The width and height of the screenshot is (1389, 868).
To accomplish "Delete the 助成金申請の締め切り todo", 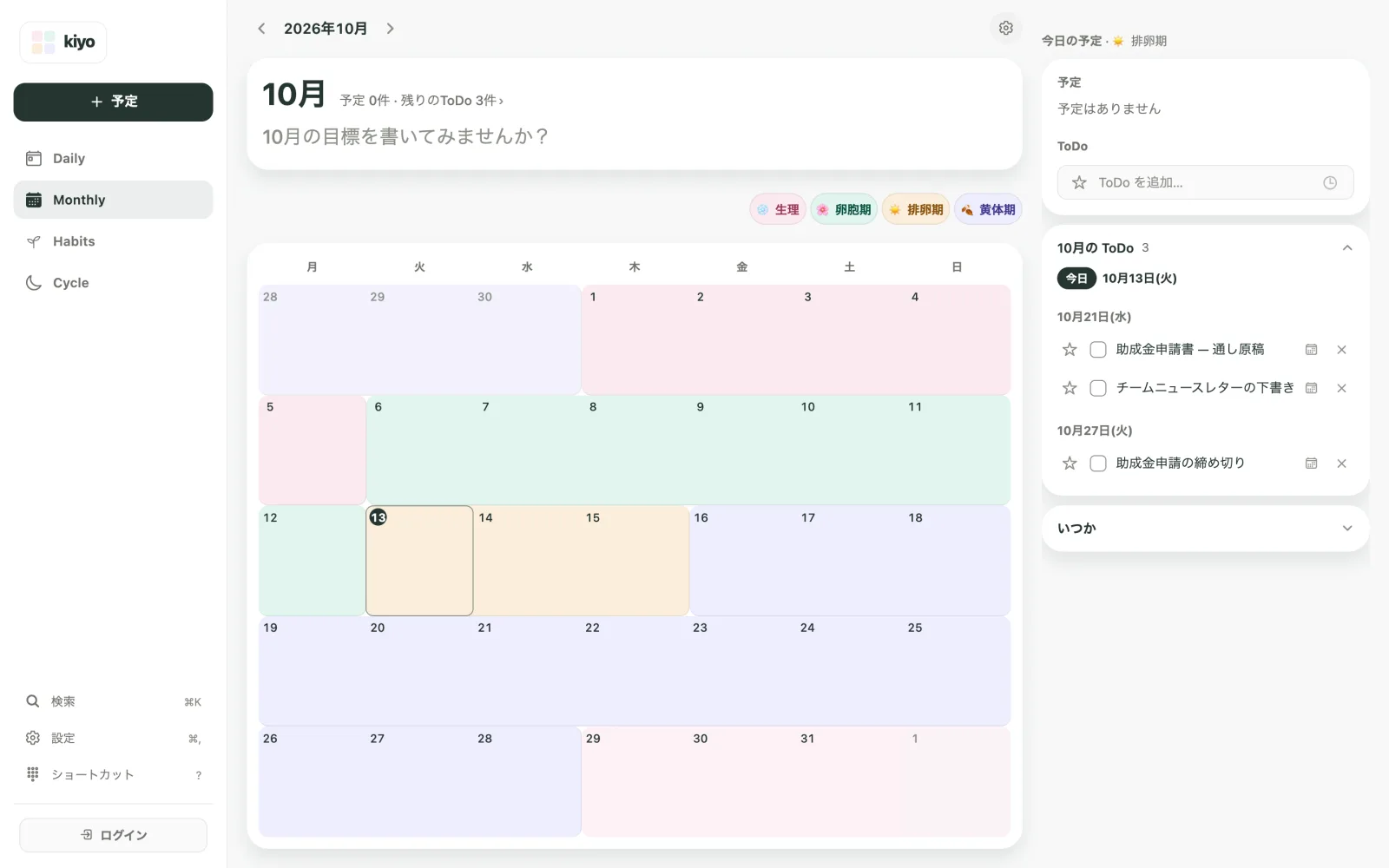I will pyautogui.click(x=1341, y=464).
